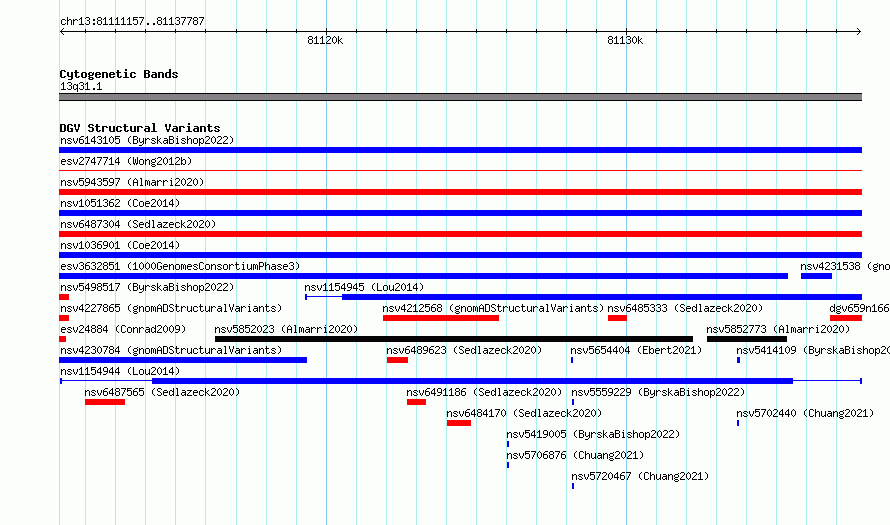The height and width of the screenshot is (525, 890).
Task: Click the blue bar under esv3632851
Action: (x=423, y=276)
